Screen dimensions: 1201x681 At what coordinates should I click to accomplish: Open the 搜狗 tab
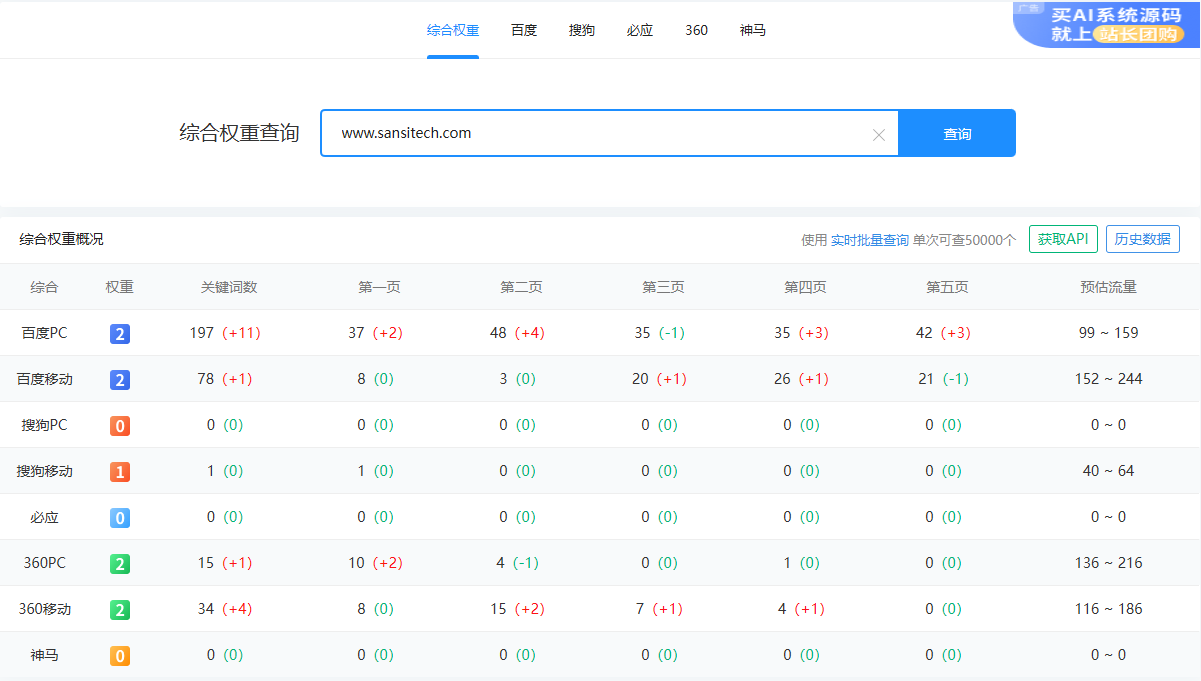(582, 30)
